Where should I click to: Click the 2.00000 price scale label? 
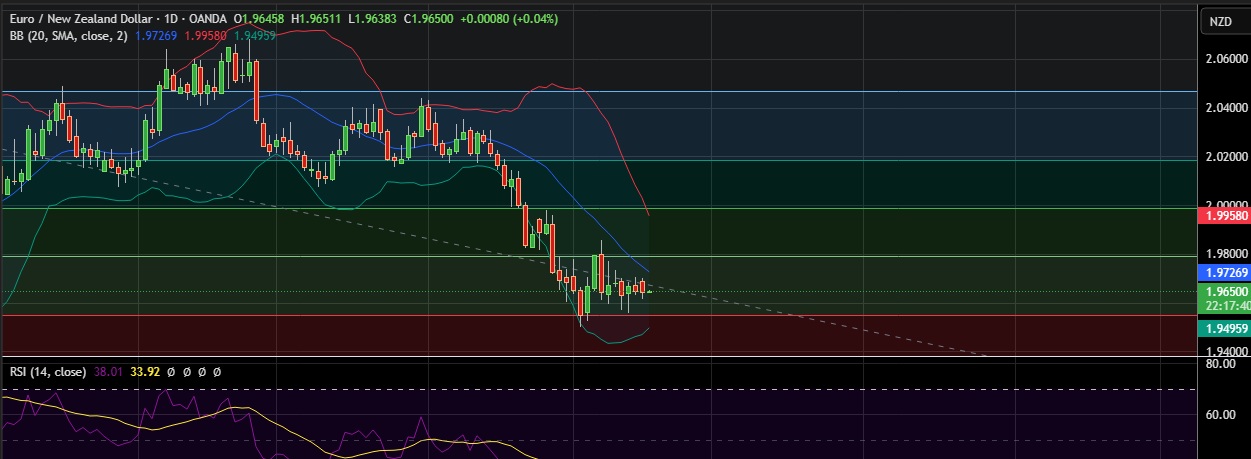point(1226,202)
